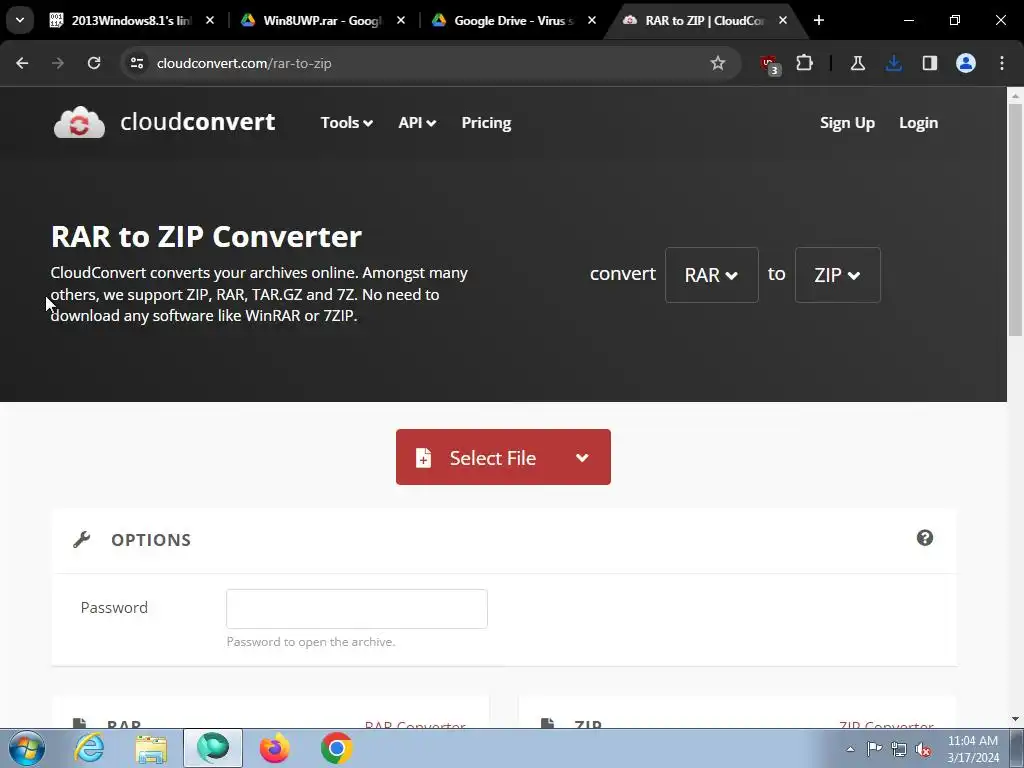Launch Internet Explorer from the taskbar
The height and width of the screenshot is (768, 1024).
tap(89, 748)
